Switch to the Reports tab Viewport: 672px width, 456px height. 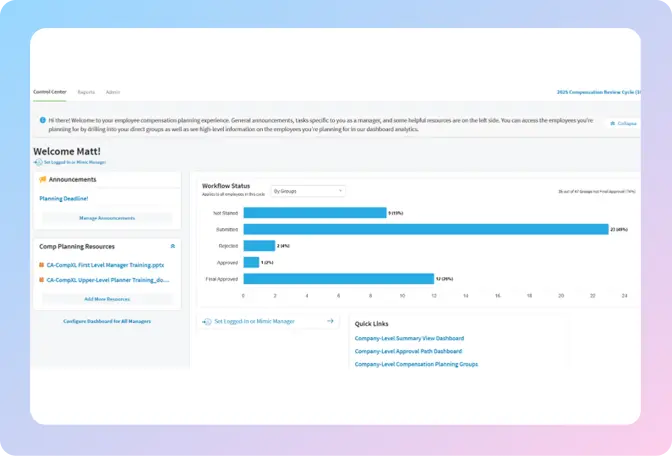pos(86,92)
